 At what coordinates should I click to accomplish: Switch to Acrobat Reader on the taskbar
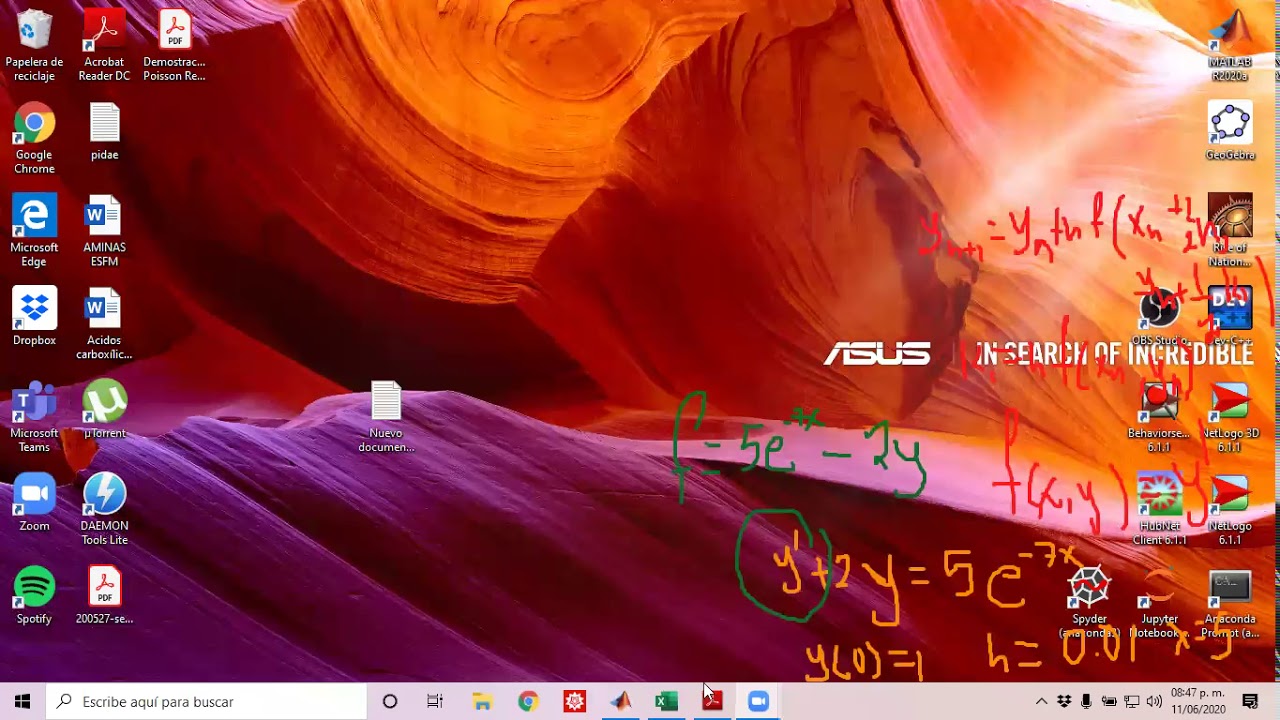click(x=712, y=701)
